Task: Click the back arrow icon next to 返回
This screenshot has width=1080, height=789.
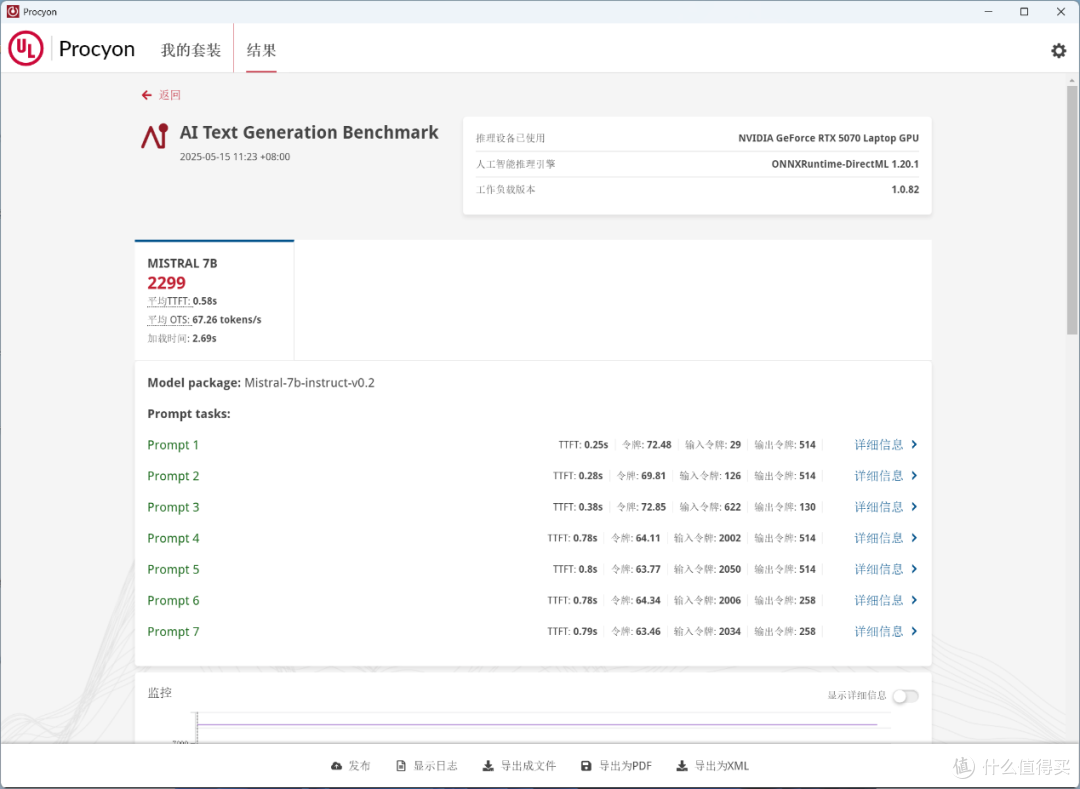Action: pyautogui.click(x=147, y=95)
